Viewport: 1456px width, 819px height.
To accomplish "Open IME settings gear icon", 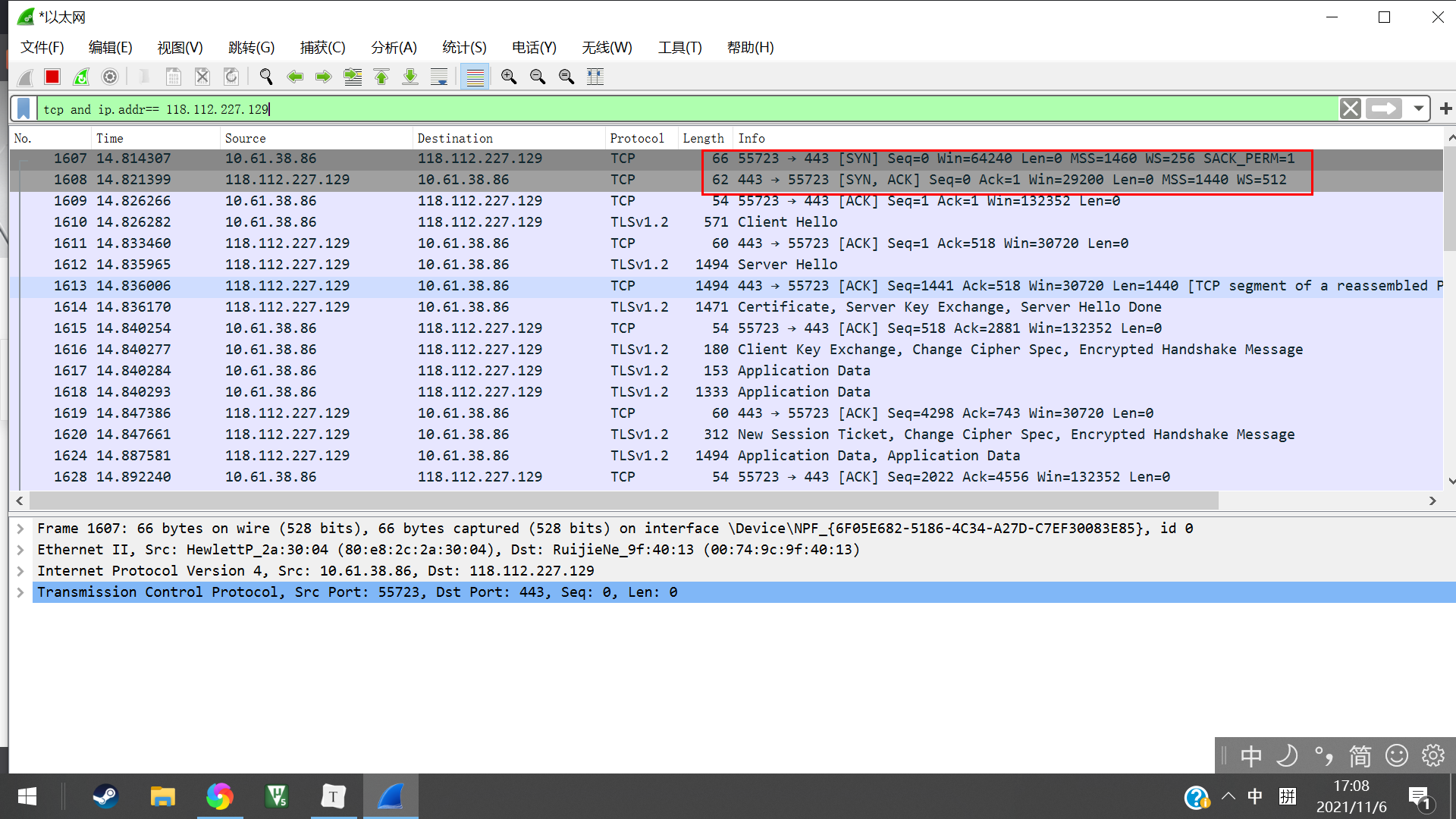I will tap(1432, 755).
